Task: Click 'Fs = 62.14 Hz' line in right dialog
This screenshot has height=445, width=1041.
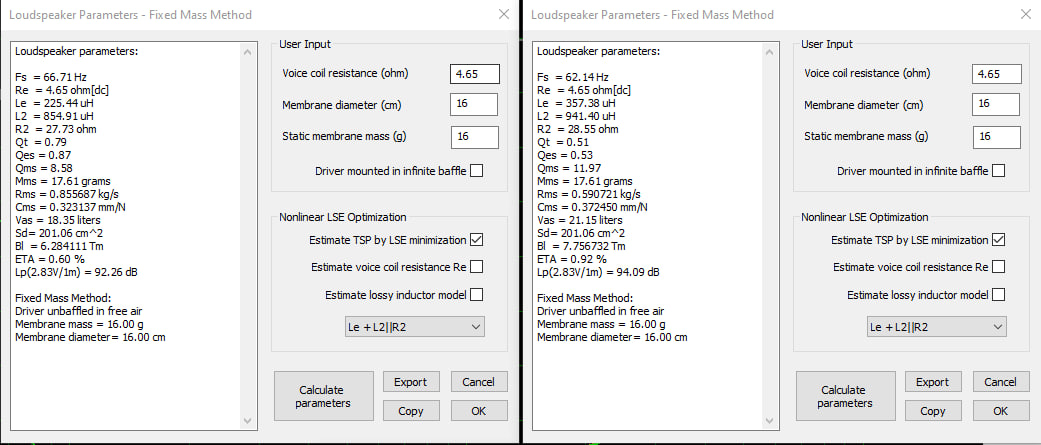Action: [x=573, y=77]
